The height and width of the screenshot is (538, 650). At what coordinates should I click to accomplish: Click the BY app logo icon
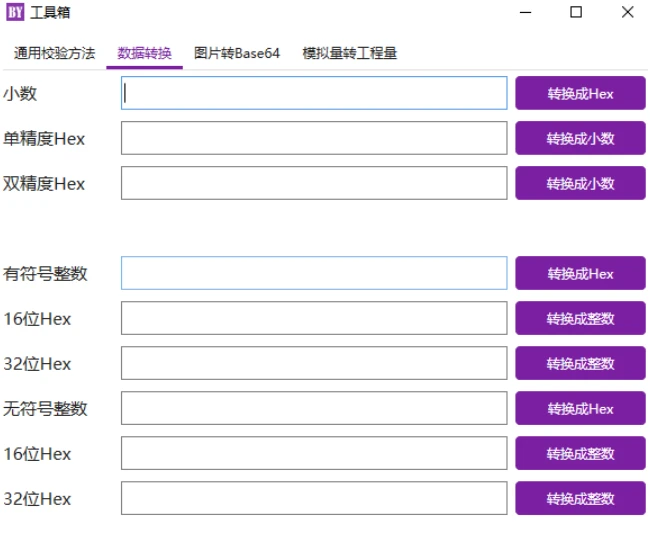tap(15, 12)
